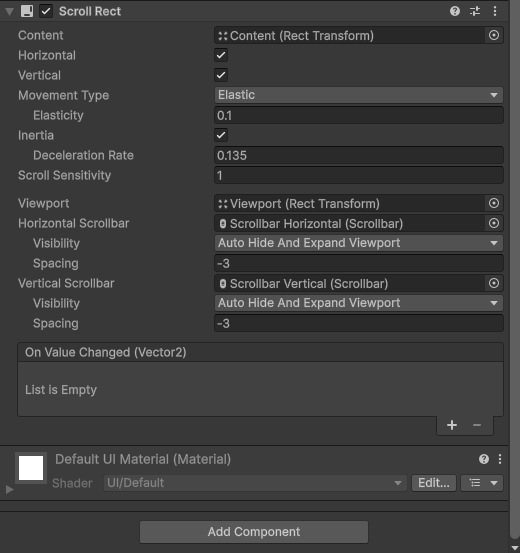Viewport: 520px width, 553px height.
Task: Click the Deceleration Rate input field
Action: tap(359, 156)
